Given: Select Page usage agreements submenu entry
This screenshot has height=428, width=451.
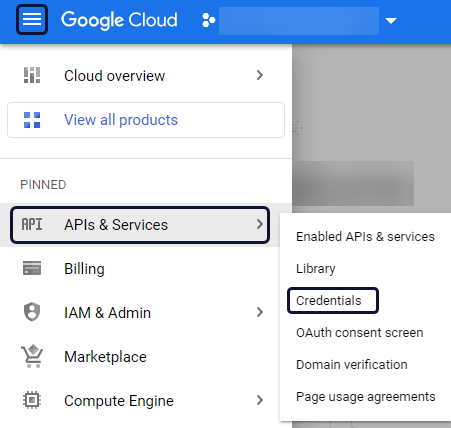Looking at the screenshot, I should (x=366, y=397).
